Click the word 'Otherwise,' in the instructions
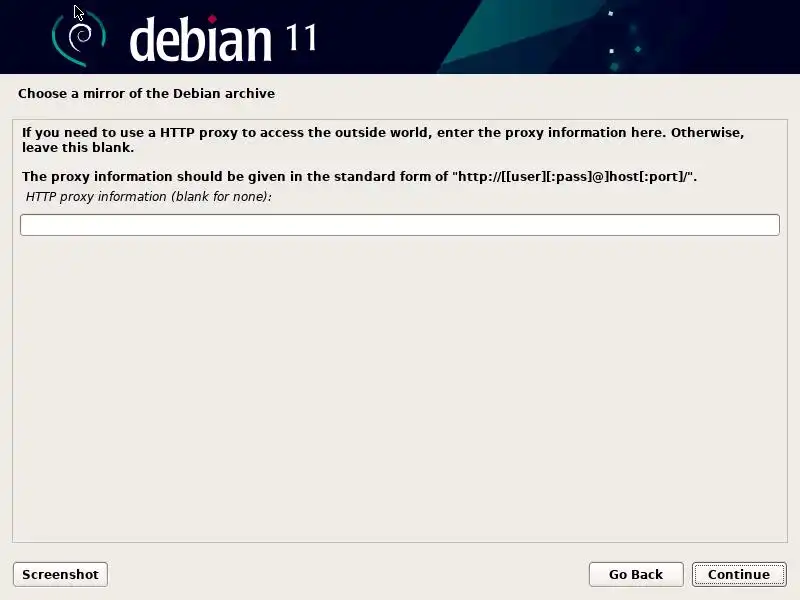 click(707, 133)
